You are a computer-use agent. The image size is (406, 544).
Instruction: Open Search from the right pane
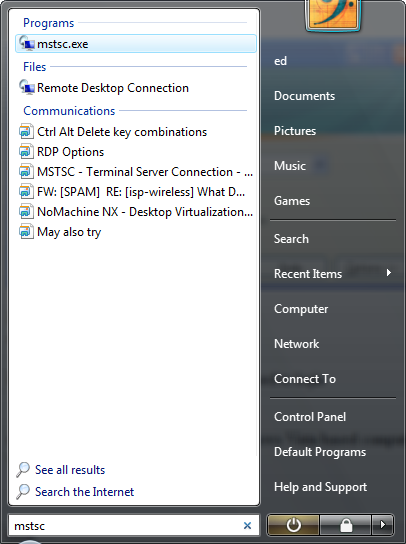pos(291,239)
